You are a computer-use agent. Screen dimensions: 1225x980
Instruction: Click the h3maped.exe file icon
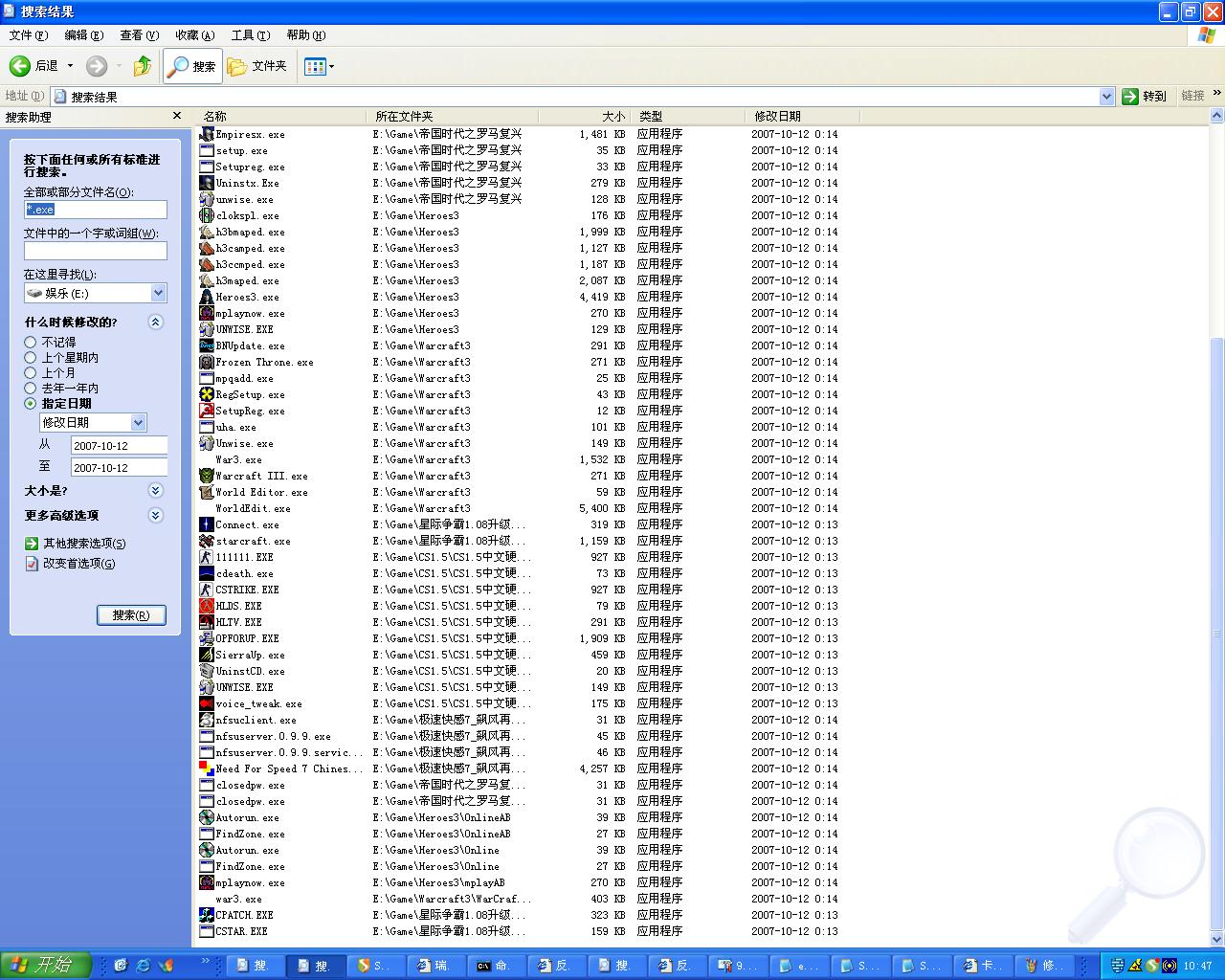tap(207, 280)
